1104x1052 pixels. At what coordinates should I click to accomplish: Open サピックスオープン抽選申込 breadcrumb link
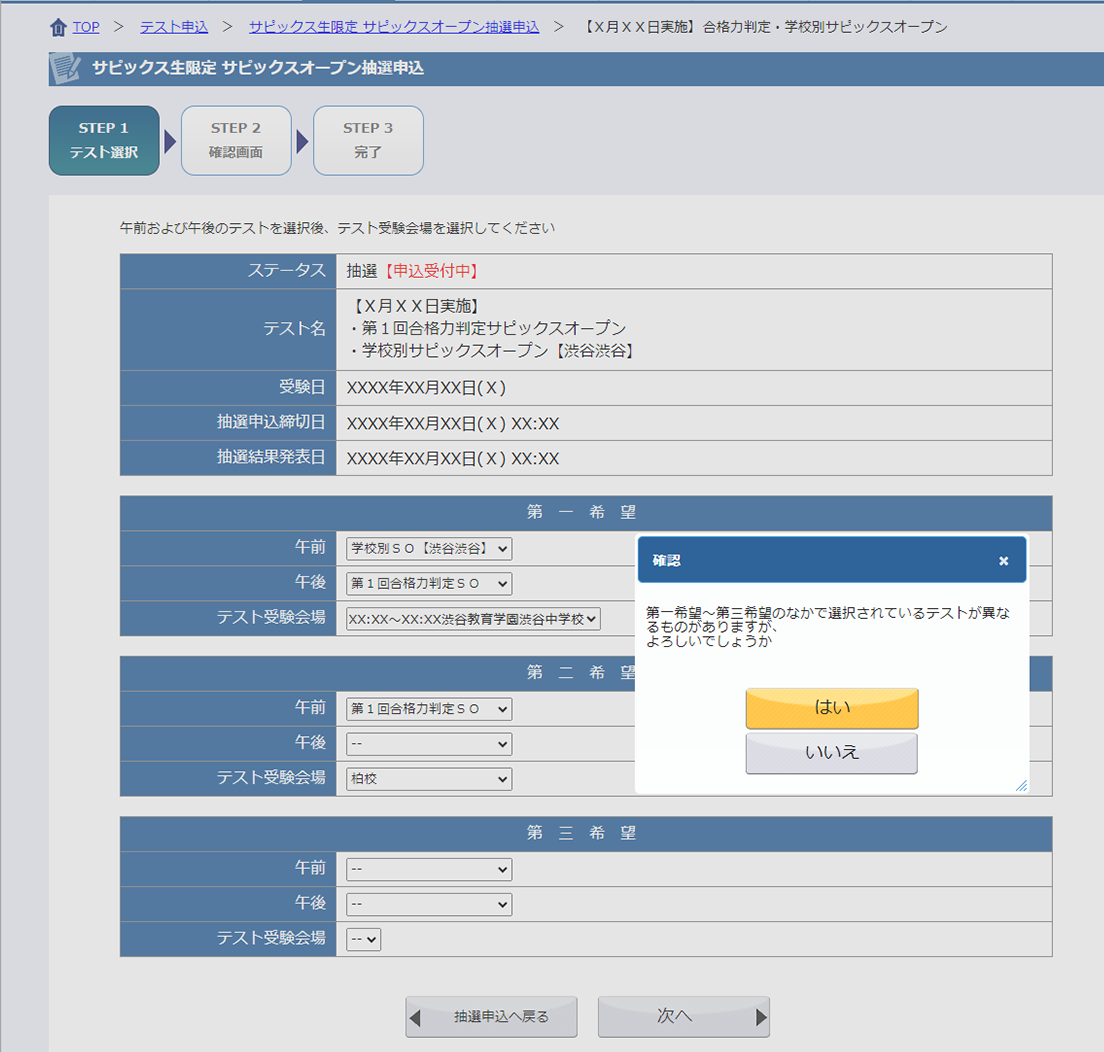coord(393,27)
